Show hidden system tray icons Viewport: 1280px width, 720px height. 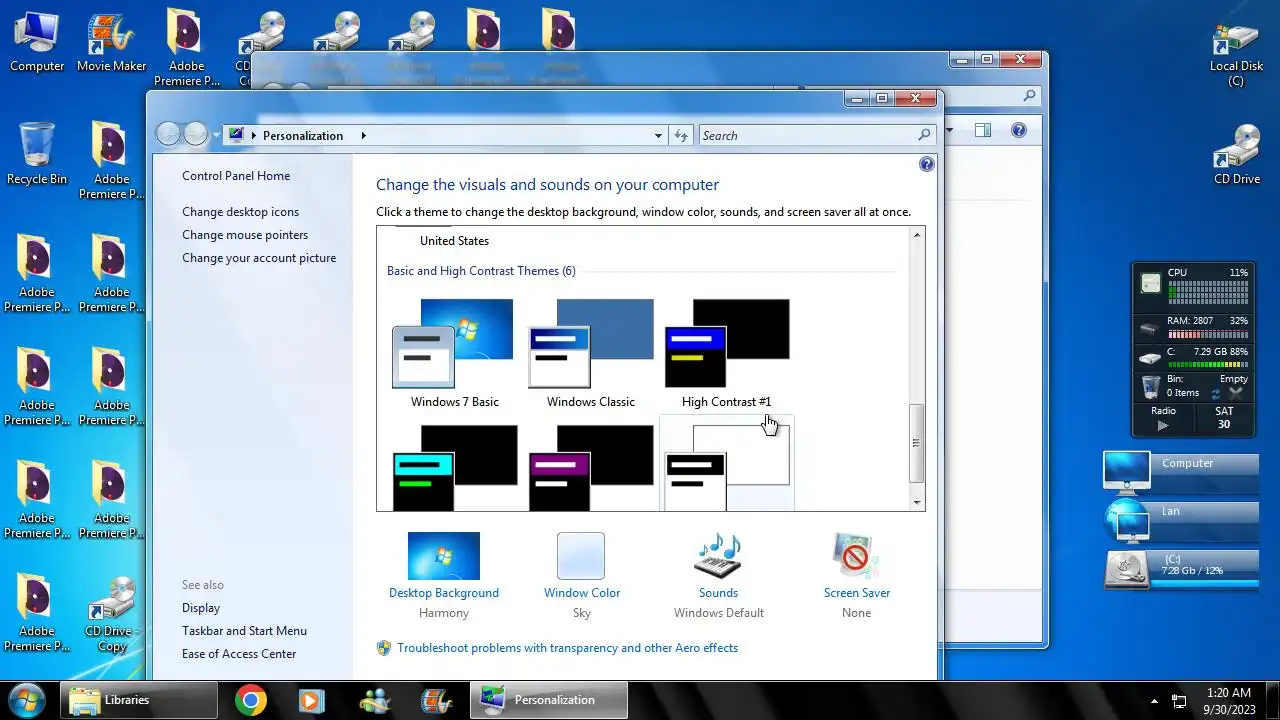[1154, 701]
